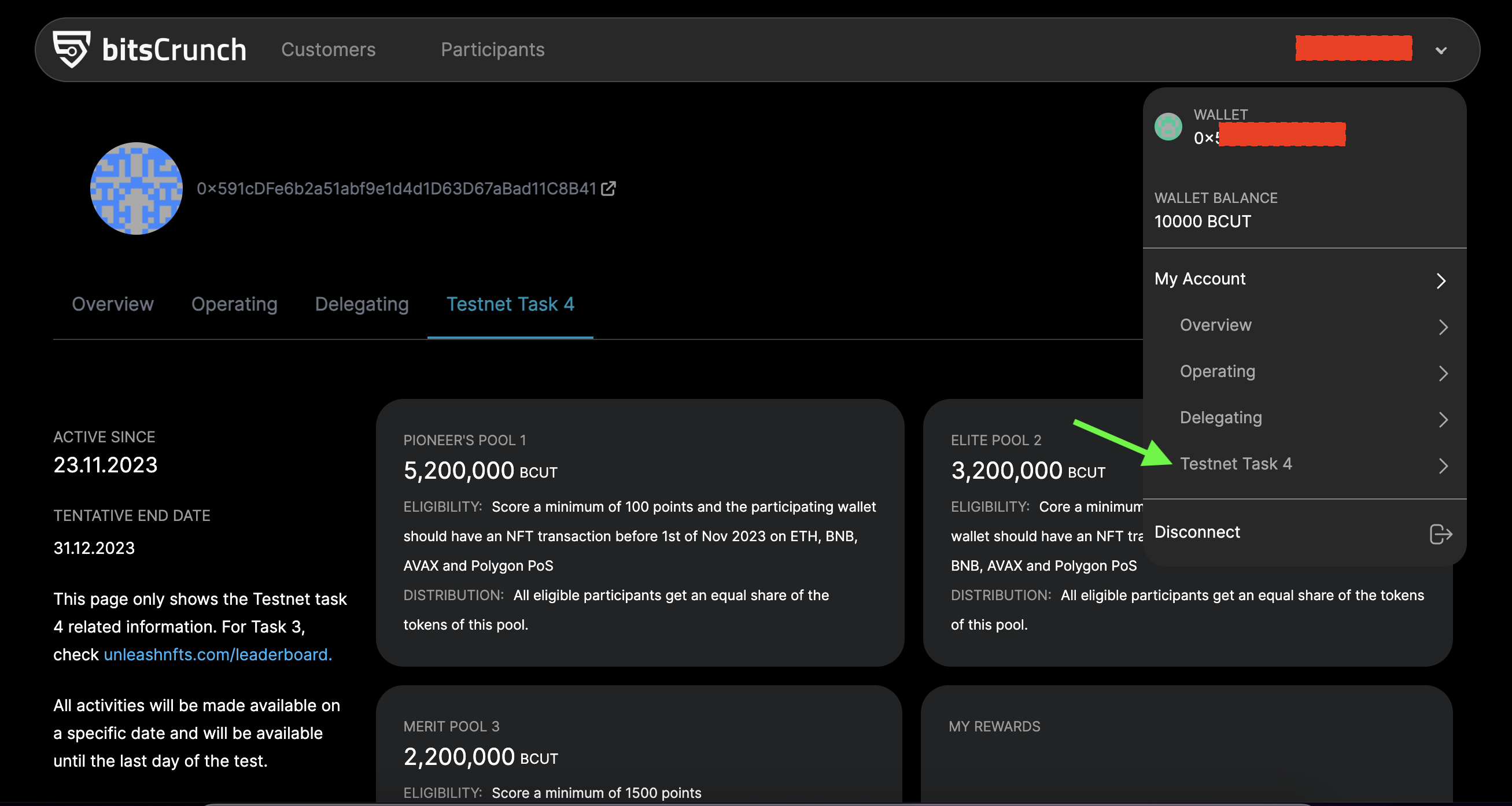1512x806 pixels.
Task: Click the Active Since date 23.11.2023
Action: 105,465
